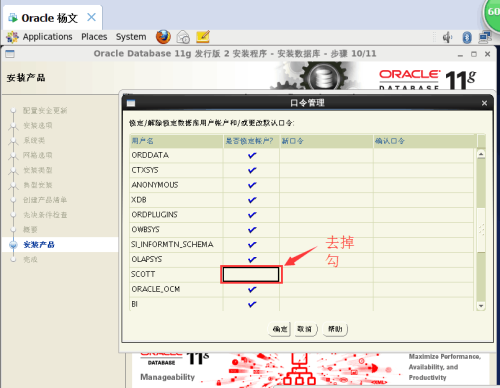500x388 pixels.
Task: Select the ORDPLUGINS username cell
Action: [x=176, y=215]
